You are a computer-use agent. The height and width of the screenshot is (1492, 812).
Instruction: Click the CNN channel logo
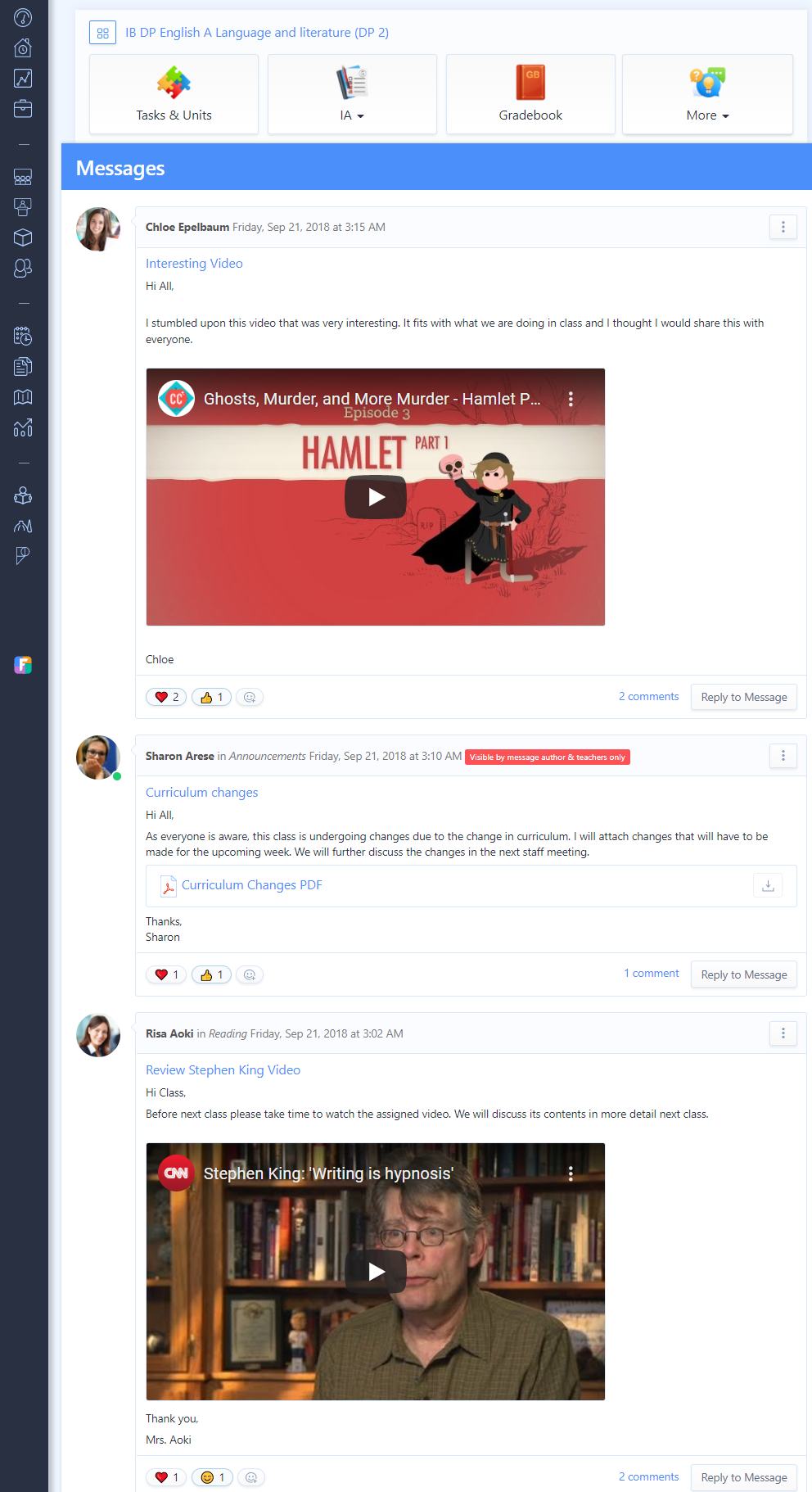point(176,1173)
